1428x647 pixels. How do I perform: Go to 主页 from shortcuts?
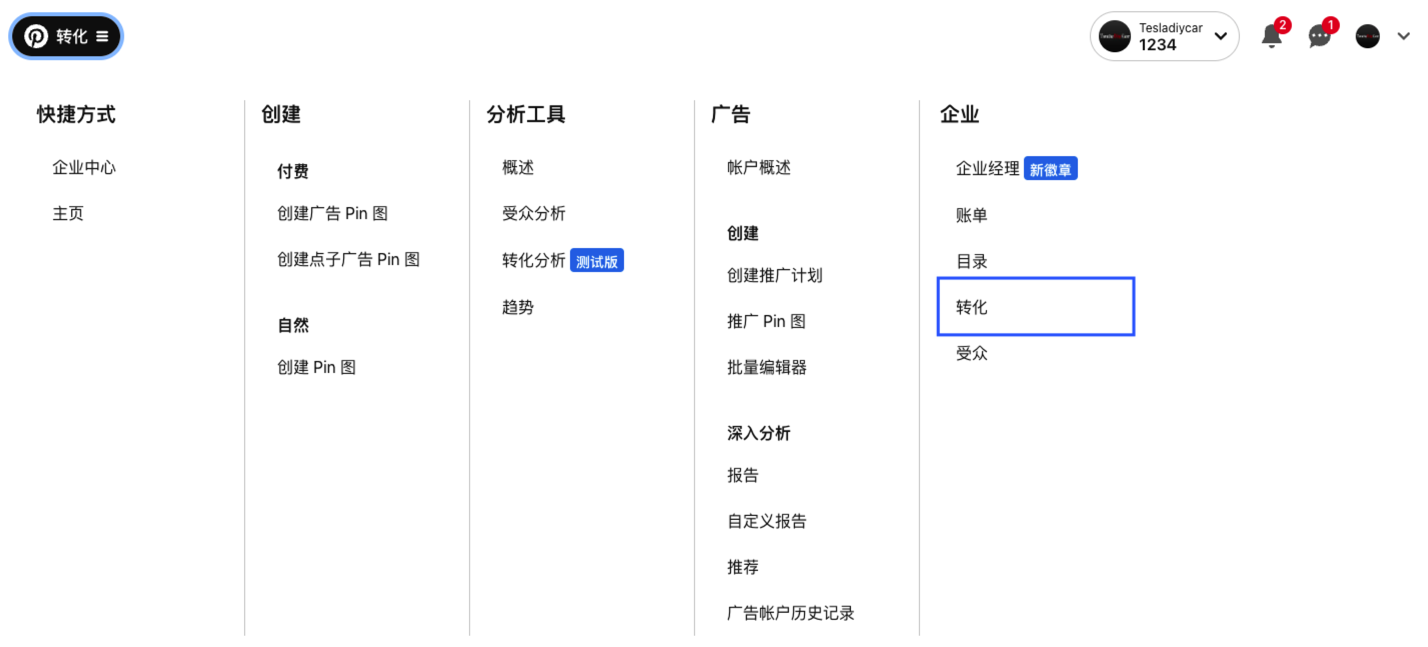68,214
